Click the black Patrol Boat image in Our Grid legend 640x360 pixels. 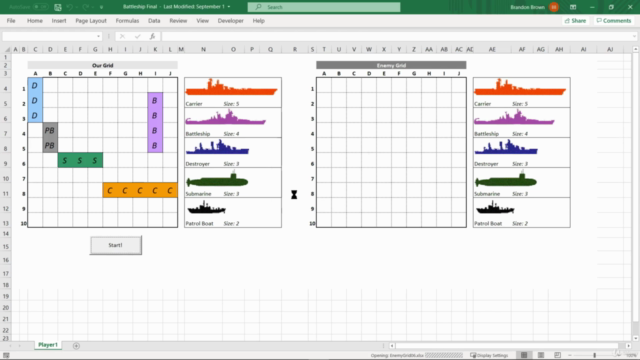tap(206, 208)
